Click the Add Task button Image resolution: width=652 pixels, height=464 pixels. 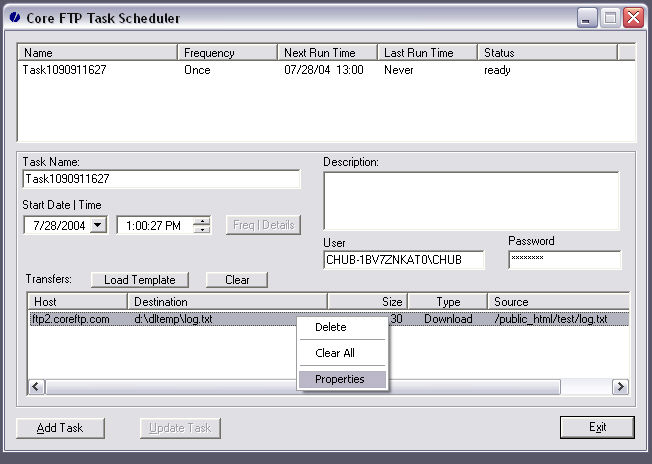point(60,428)
